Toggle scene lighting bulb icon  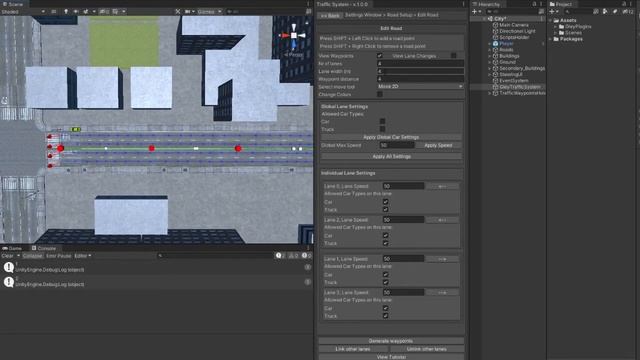click(66, 11)
